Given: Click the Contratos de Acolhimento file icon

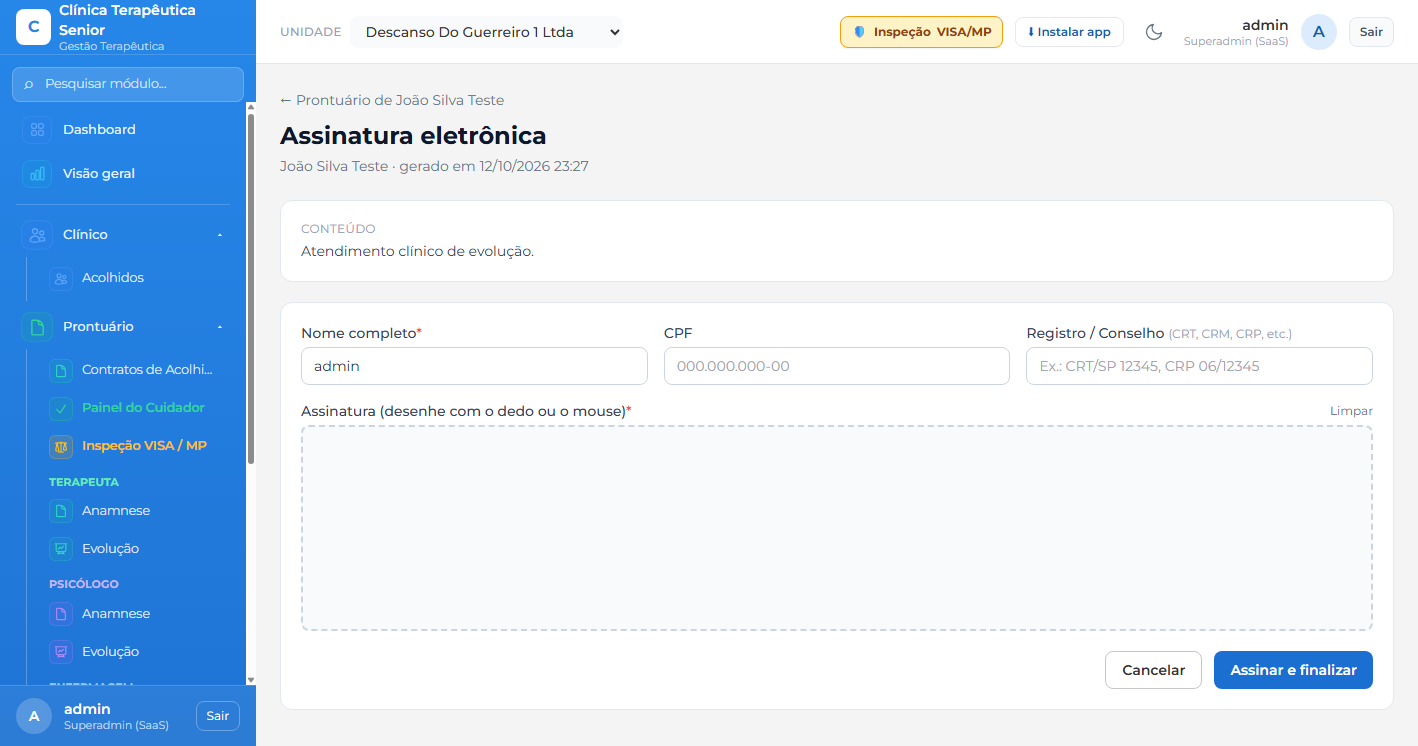Looking at the screenshot, I should tap(61, 371).
